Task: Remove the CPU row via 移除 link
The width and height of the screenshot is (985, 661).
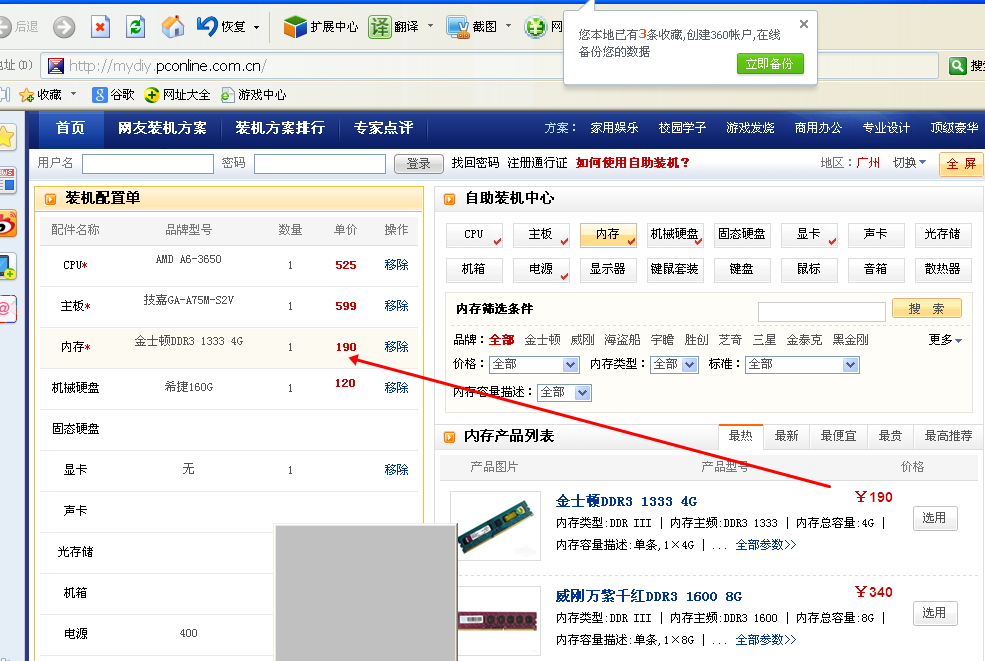Action: (396, 265)
